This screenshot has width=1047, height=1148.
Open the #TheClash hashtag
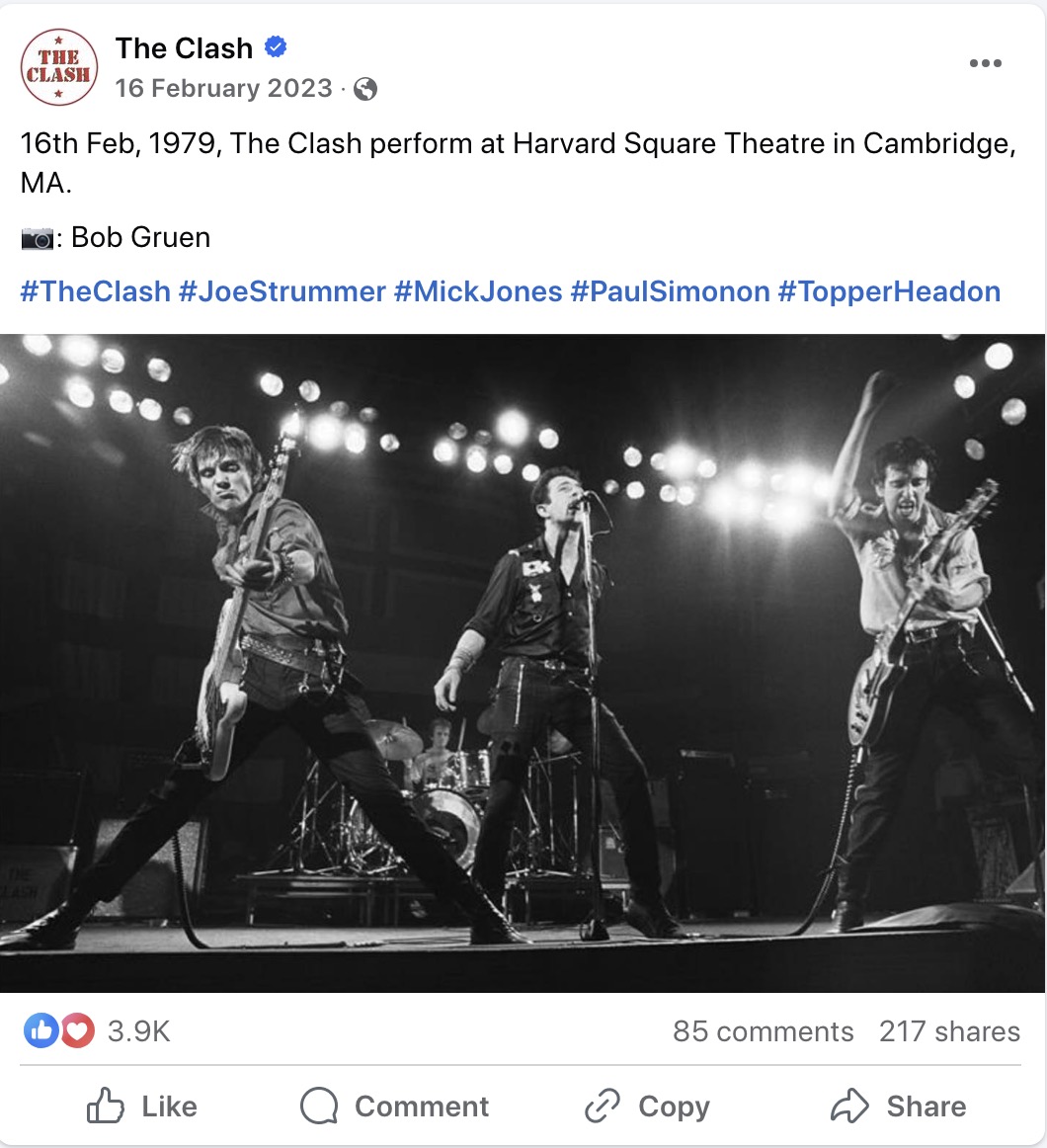pos(95,291)
